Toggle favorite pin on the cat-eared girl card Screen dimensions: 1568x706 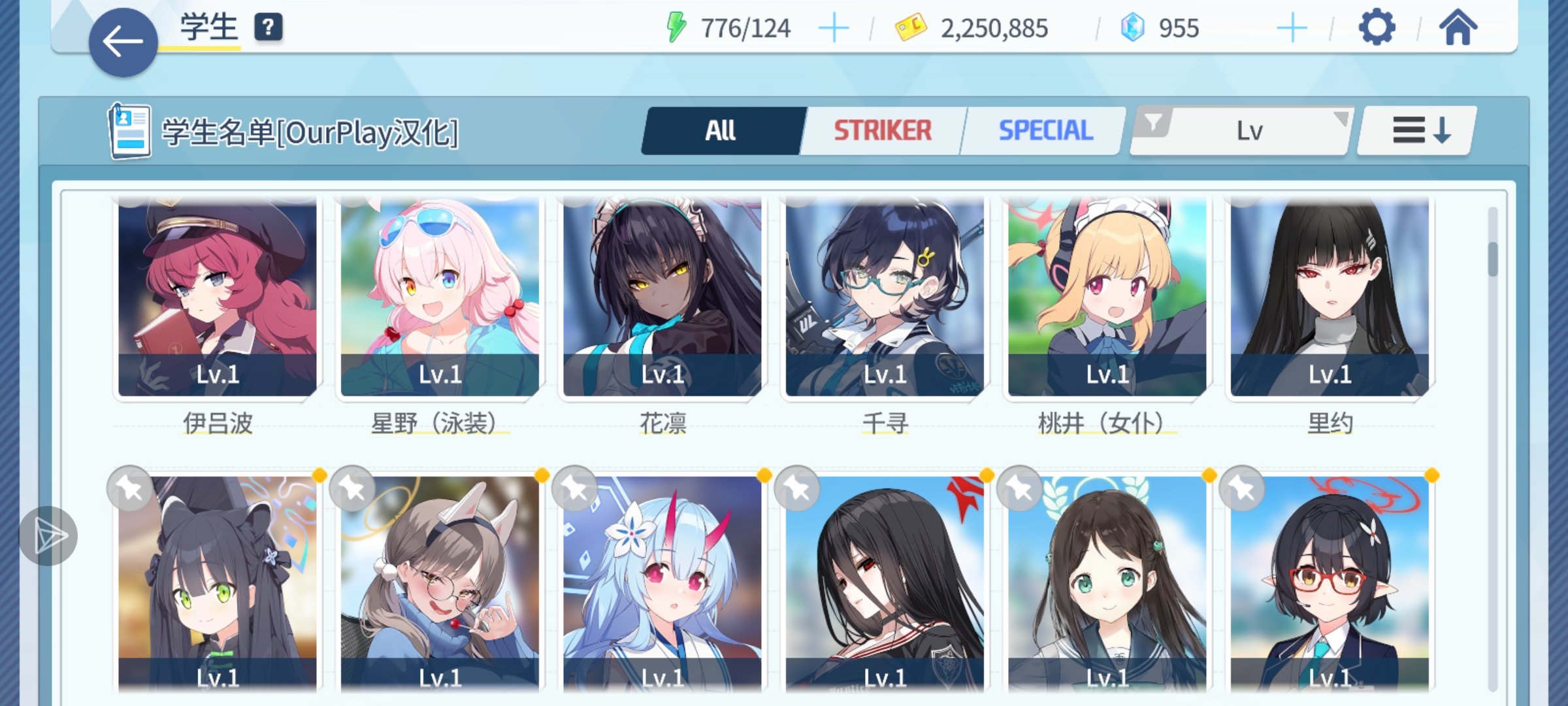tap(130, 488)
